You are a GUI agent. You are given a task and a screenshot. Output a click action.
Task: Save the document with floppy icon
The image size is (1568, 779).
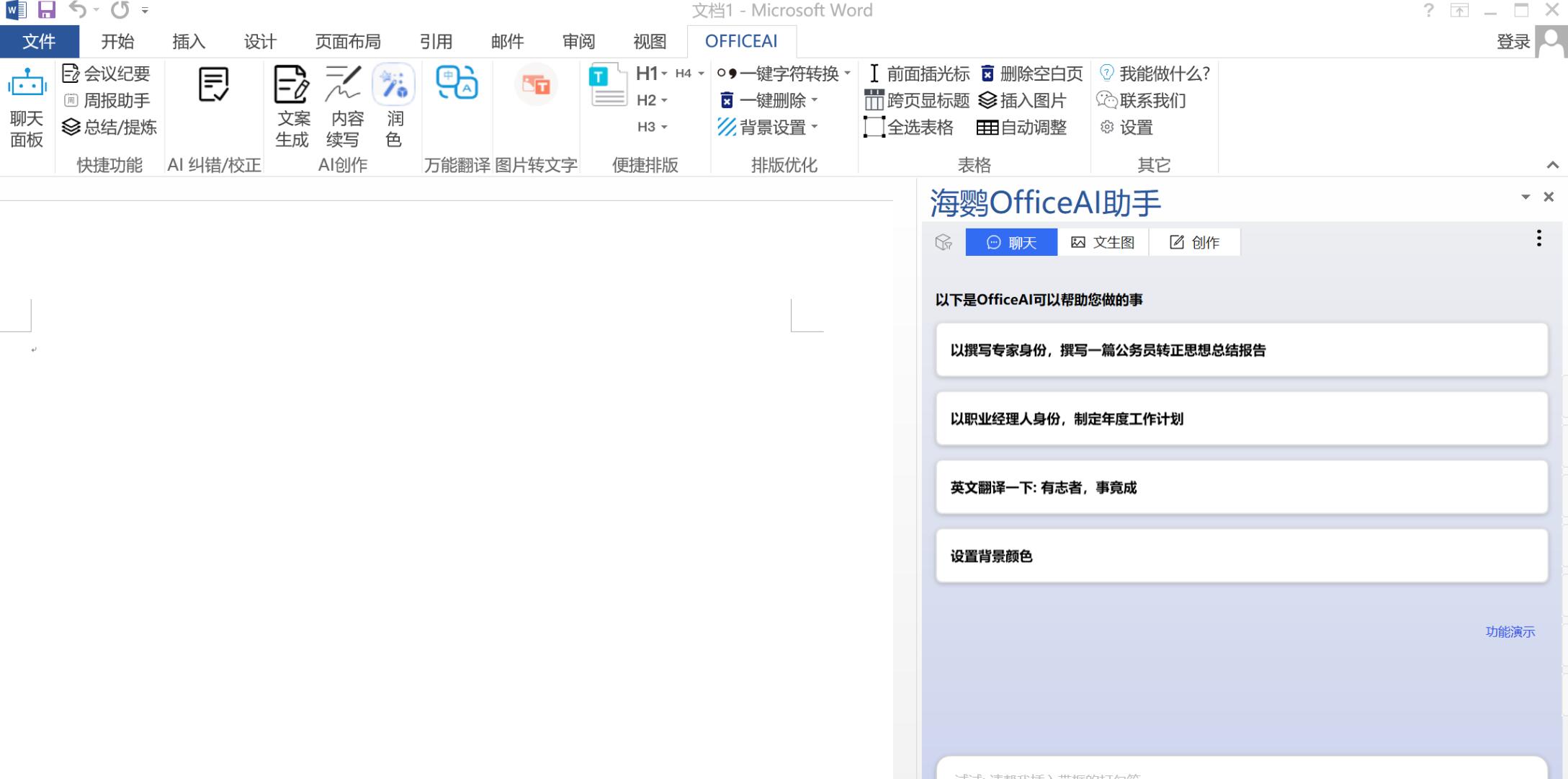[47, 10]
